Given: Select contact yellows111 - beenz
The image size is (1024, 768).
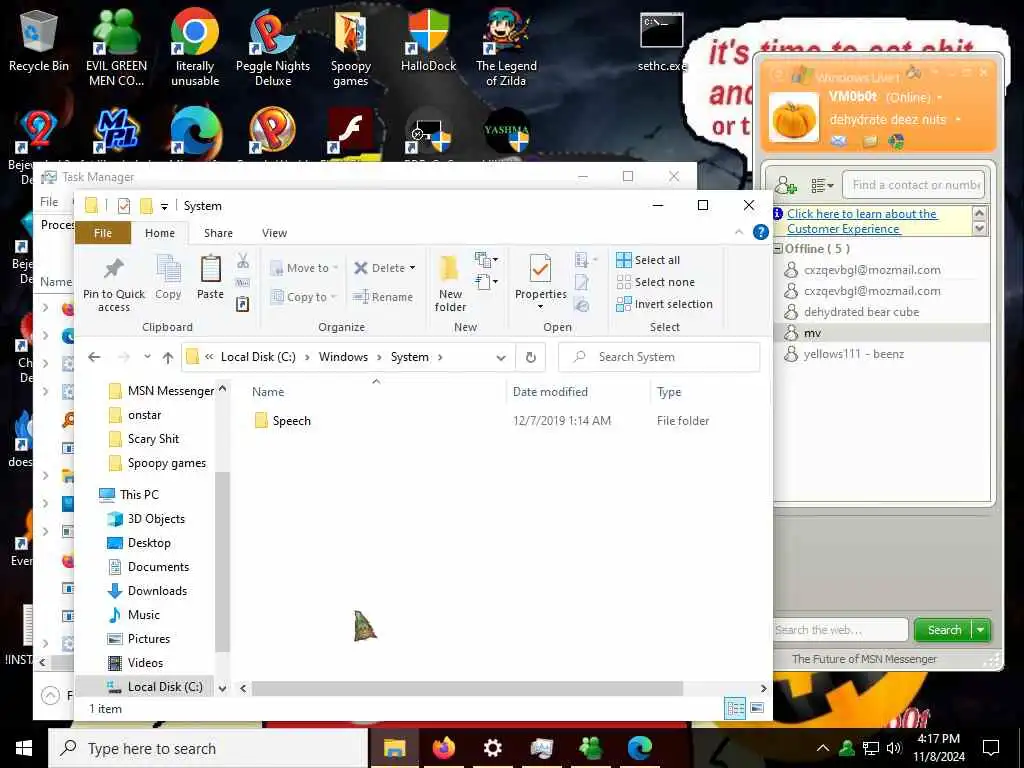Looking at the screenshot, I should (853, 354).
